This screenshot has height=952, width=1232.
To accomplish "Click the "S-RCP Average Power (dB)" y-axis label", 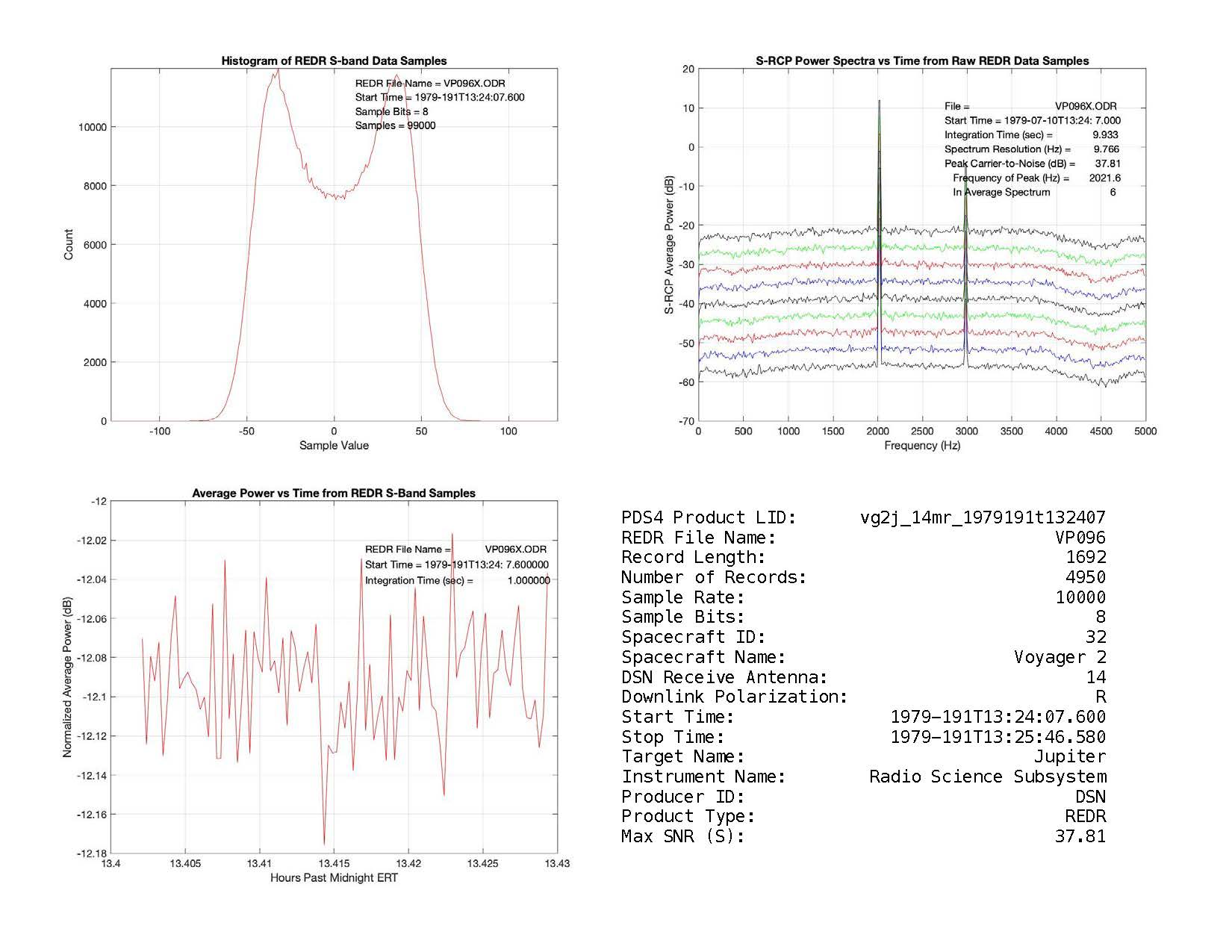I will point(670,245).
